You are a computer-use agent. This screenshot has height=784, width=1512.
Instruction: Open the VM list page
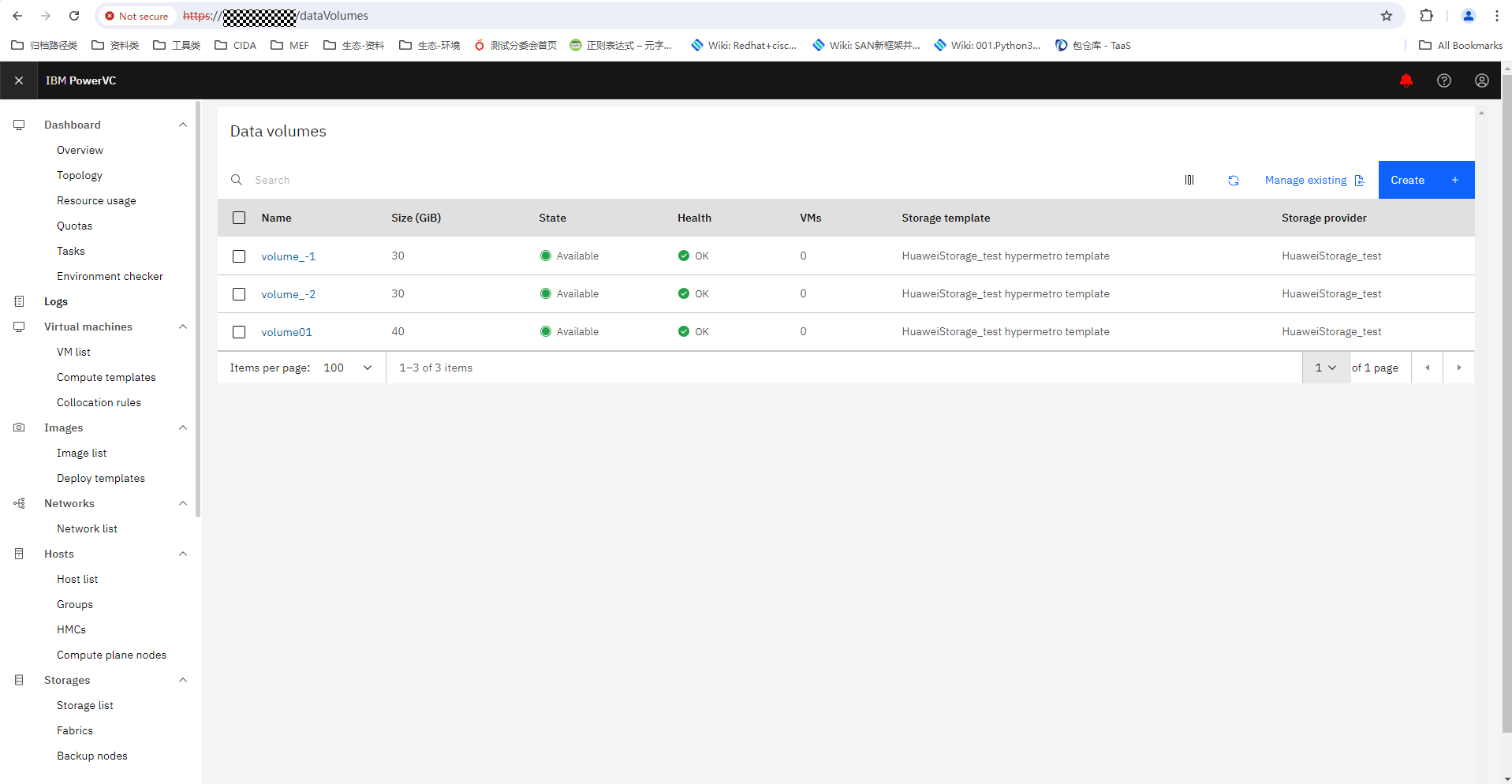(73, 352)
